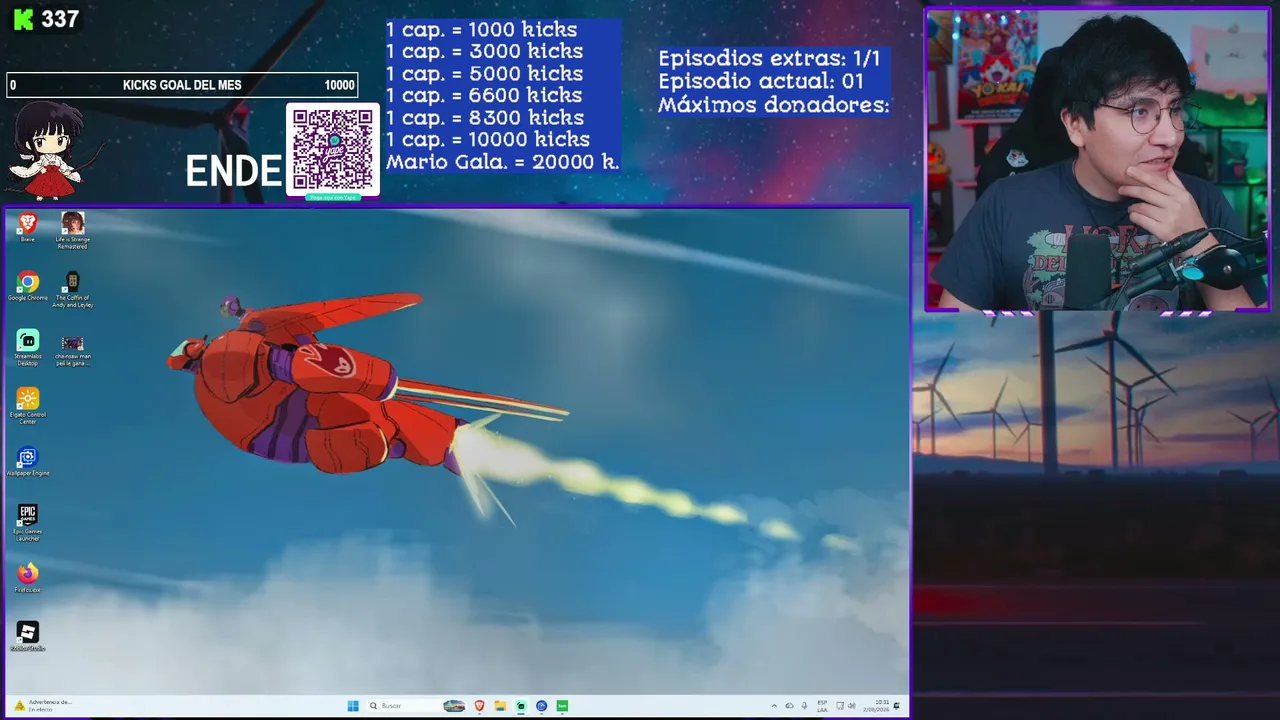Open Life is Strange Remastered shortcut

tap(72, 230)
